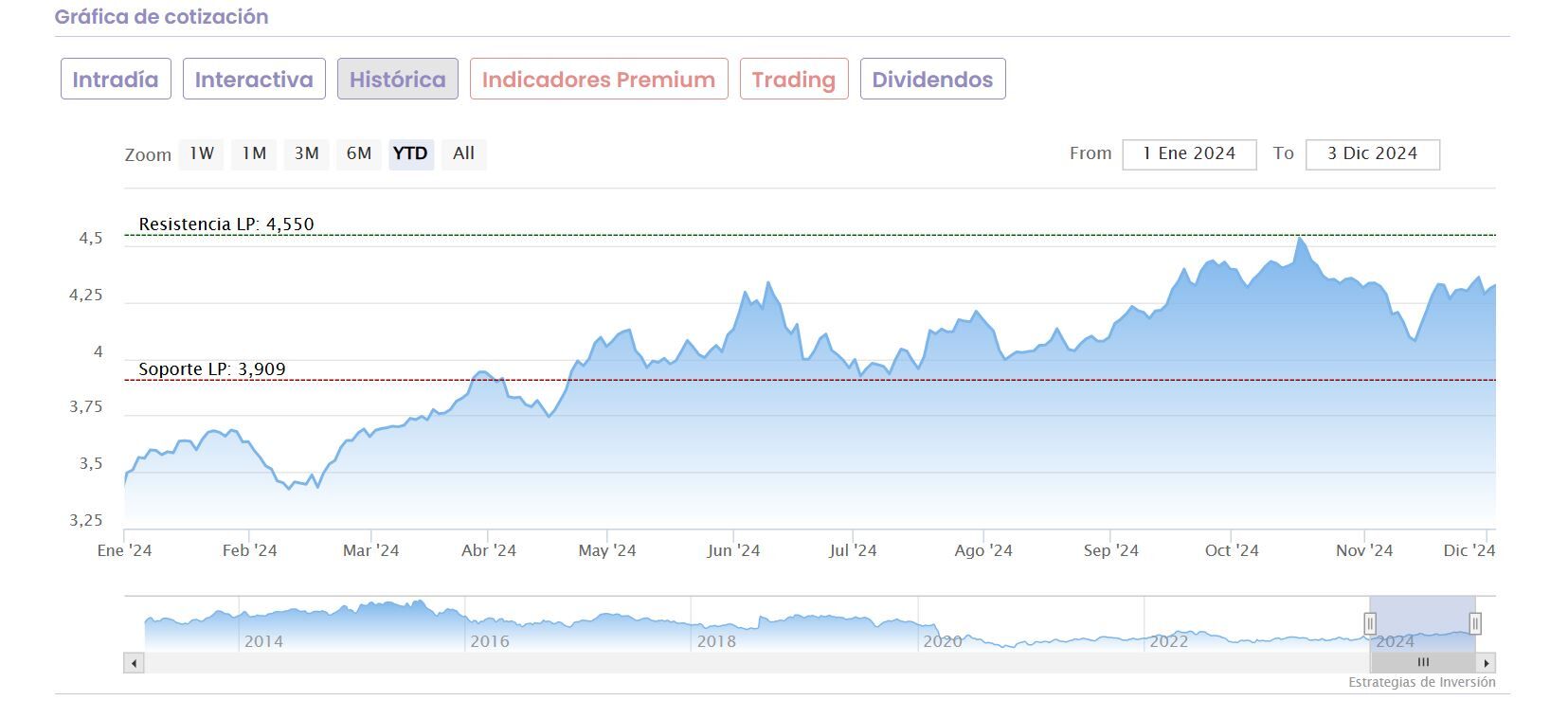Click the scrollbar thumb grip

(x=1422, y=663)
